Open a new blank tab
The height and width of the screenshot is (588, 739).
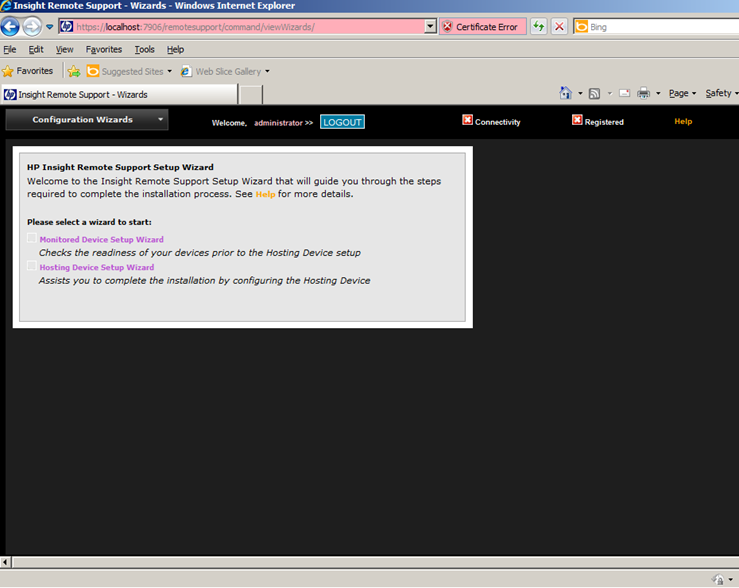(x=251, y=95)
